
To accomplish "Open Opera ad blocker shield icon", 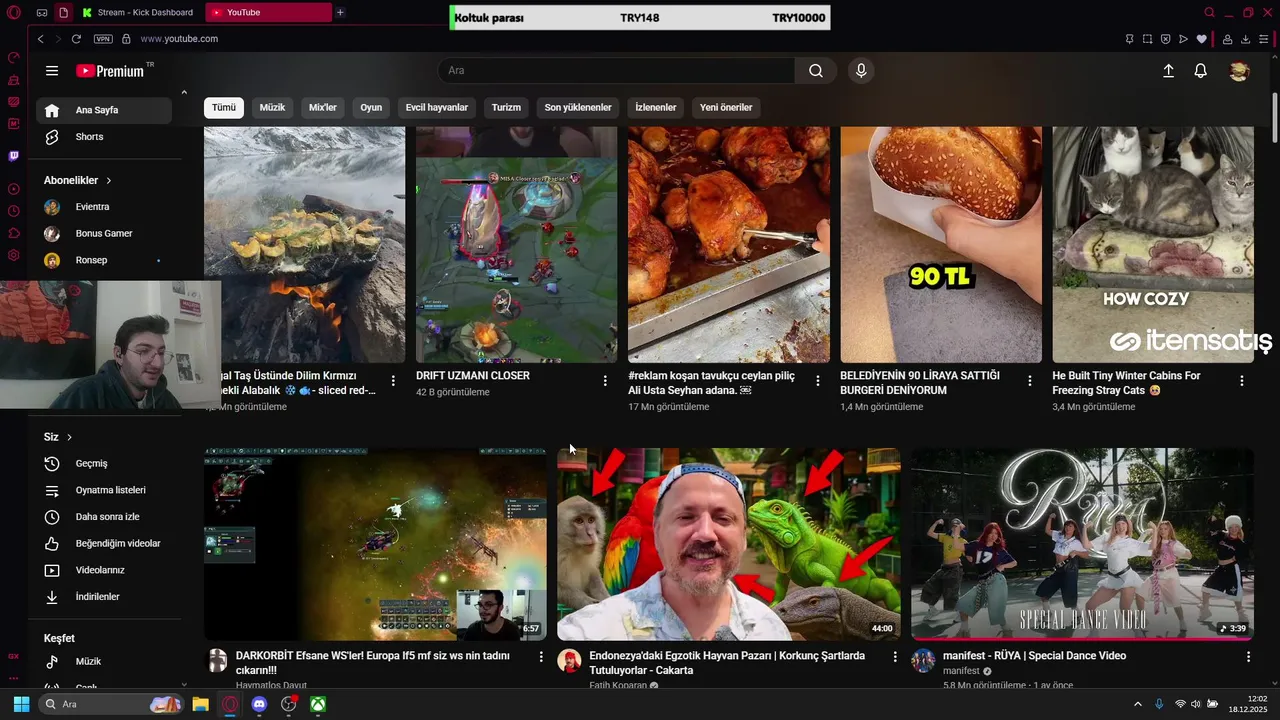I will pyautogui.click(x=1165, y=39).
